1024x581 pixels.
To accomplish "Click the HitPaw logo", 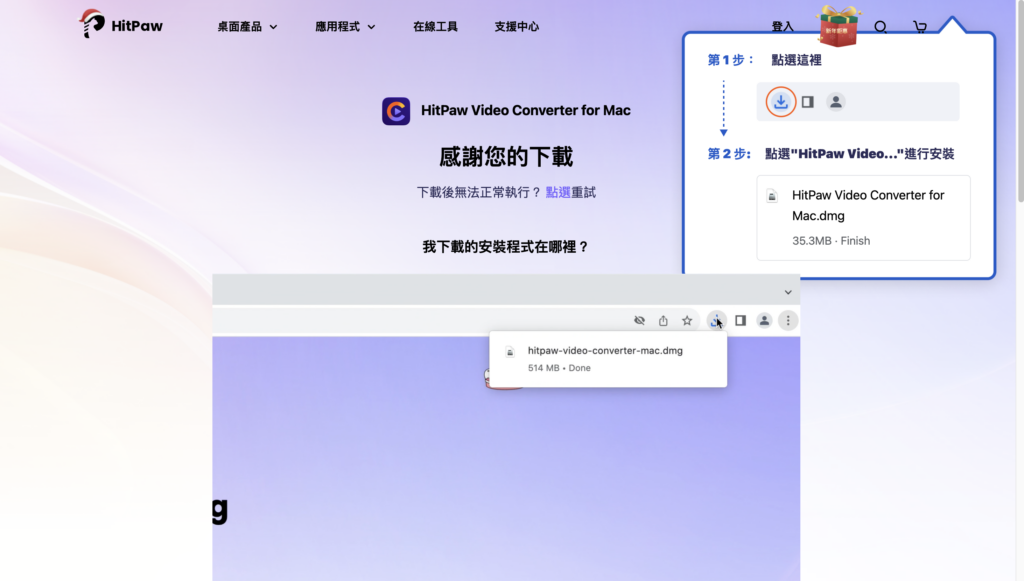I will (121, 25).
